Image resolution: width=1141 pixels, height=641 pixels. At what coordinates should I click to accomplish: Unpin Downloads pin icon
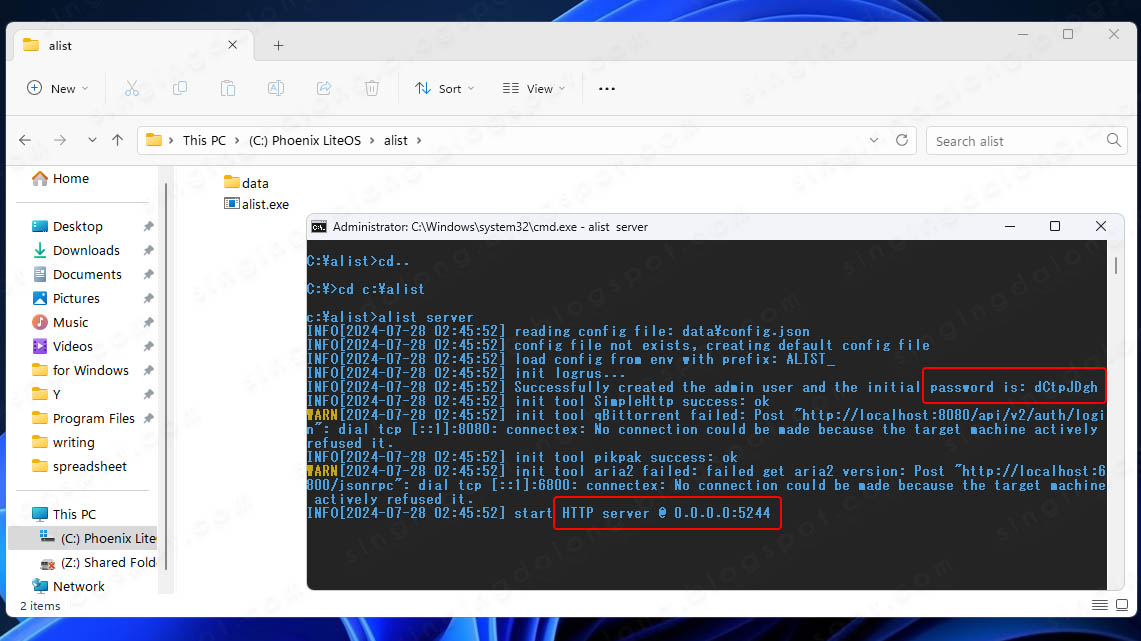(x=148, y=250)
